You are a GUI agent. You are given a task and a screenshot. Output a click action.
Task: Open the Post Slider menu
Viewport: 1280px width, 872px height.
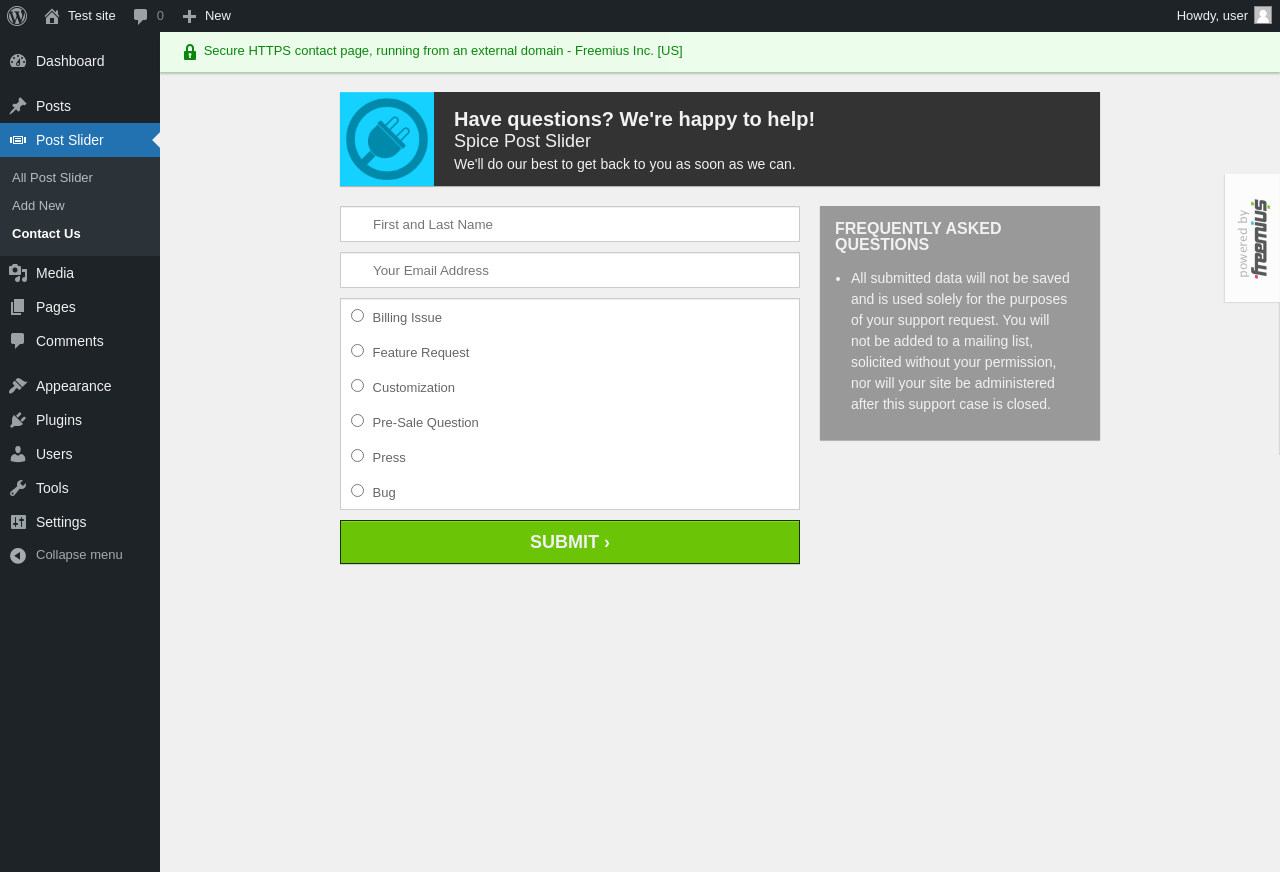[80, 140]
